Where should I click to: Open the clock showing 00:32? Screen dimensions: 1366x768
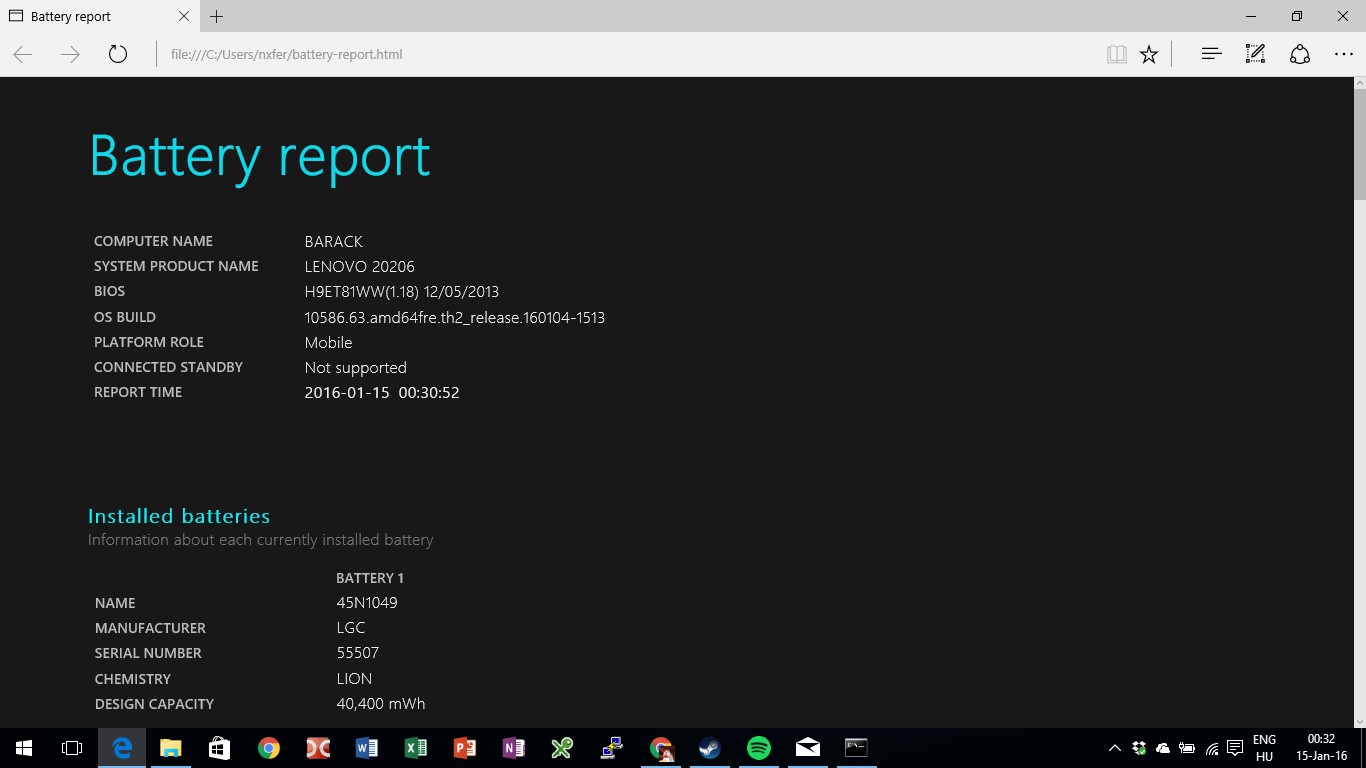point(1322,748)
